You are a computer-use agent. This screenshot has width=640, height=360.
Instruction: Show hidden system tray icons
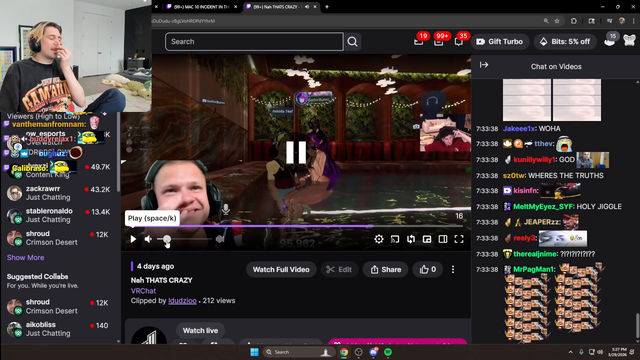(x=570, y=352)
